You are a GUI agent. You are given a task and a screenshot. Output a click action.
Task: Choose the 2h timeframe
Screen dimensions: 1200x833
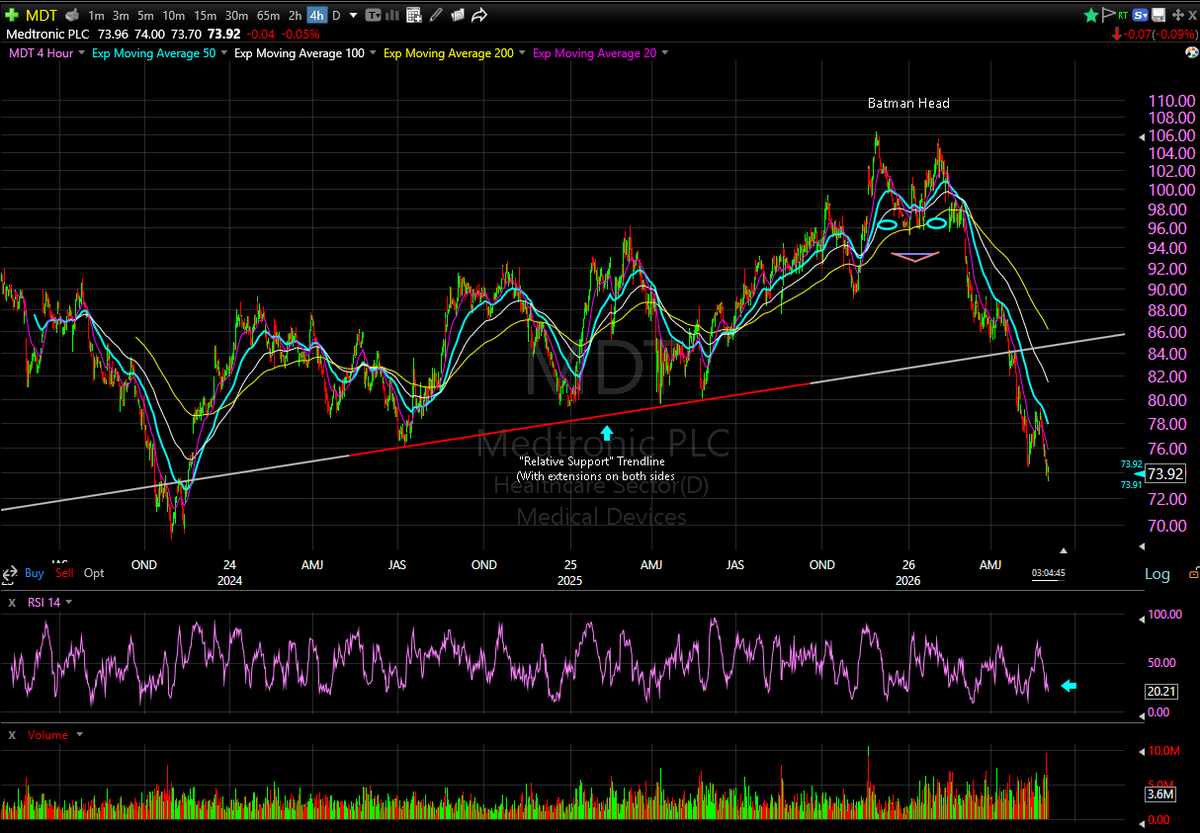click(295, 15)
